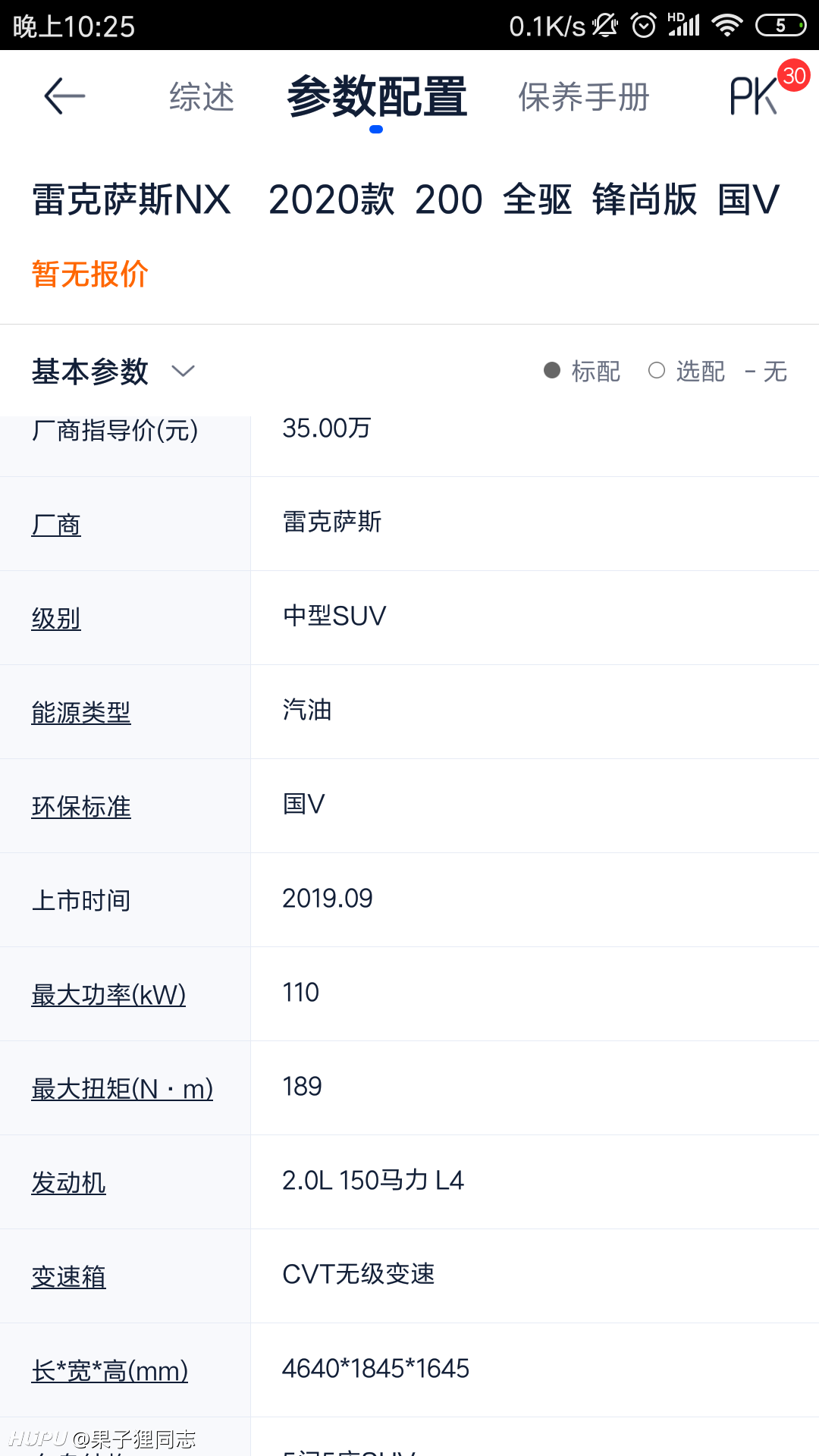Switch to the 保养手册 tab
This screenshot has height=1456, width=819.
point(584,97)
